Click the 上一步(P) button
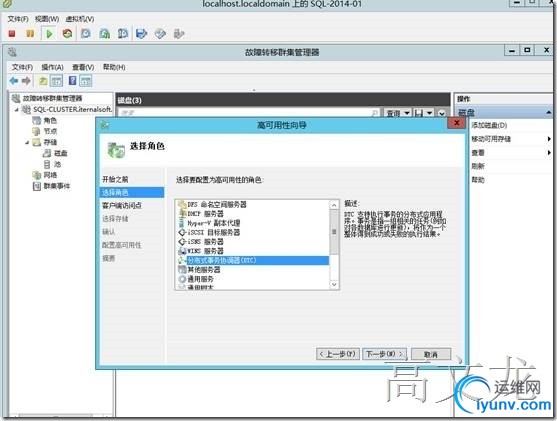The height and width of the screenshot is (421, 557). (338, 354)
